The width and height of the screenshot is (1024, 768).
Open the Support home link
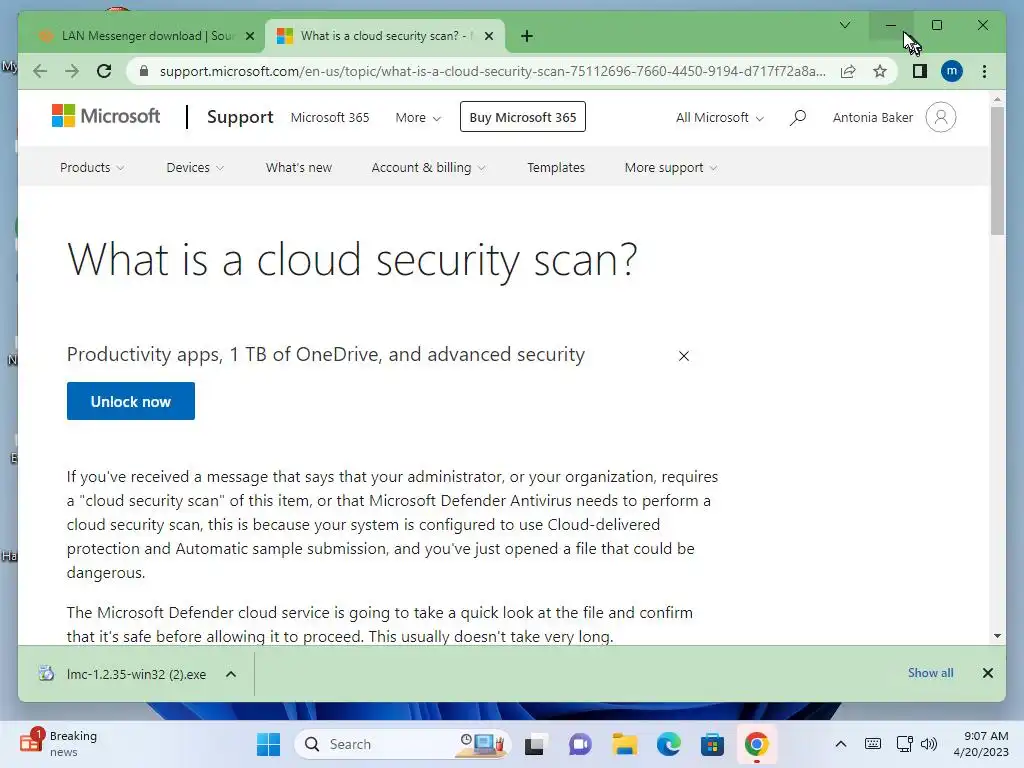240,117
